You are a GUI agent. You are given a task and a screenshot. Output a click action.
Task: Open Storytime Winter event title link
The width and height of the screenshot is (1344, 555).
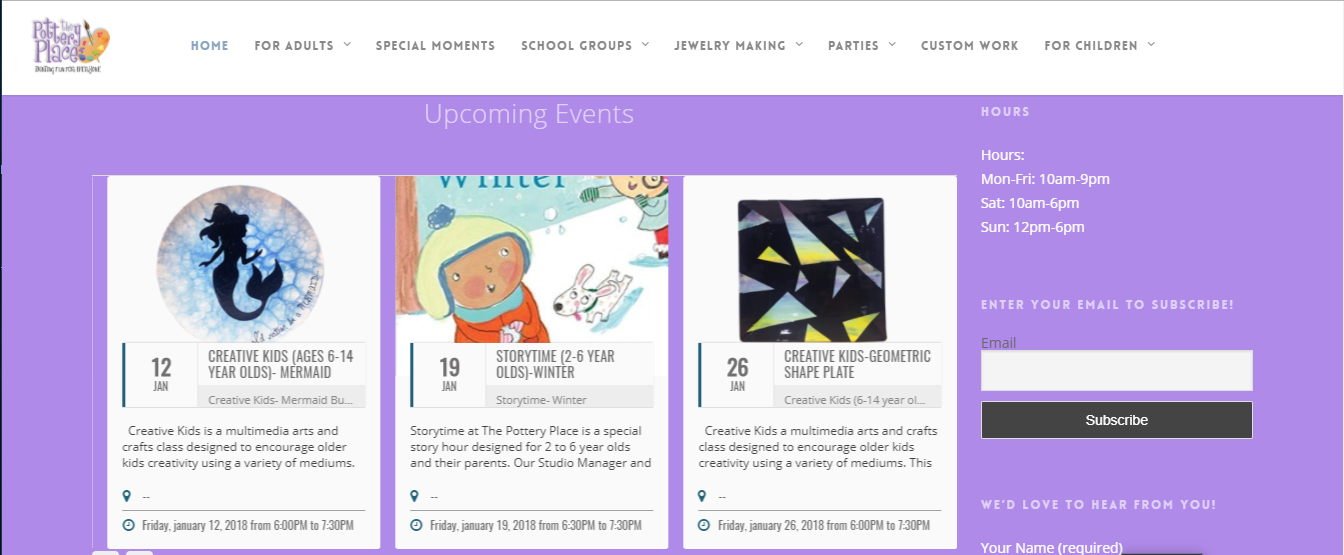point(555,364)
